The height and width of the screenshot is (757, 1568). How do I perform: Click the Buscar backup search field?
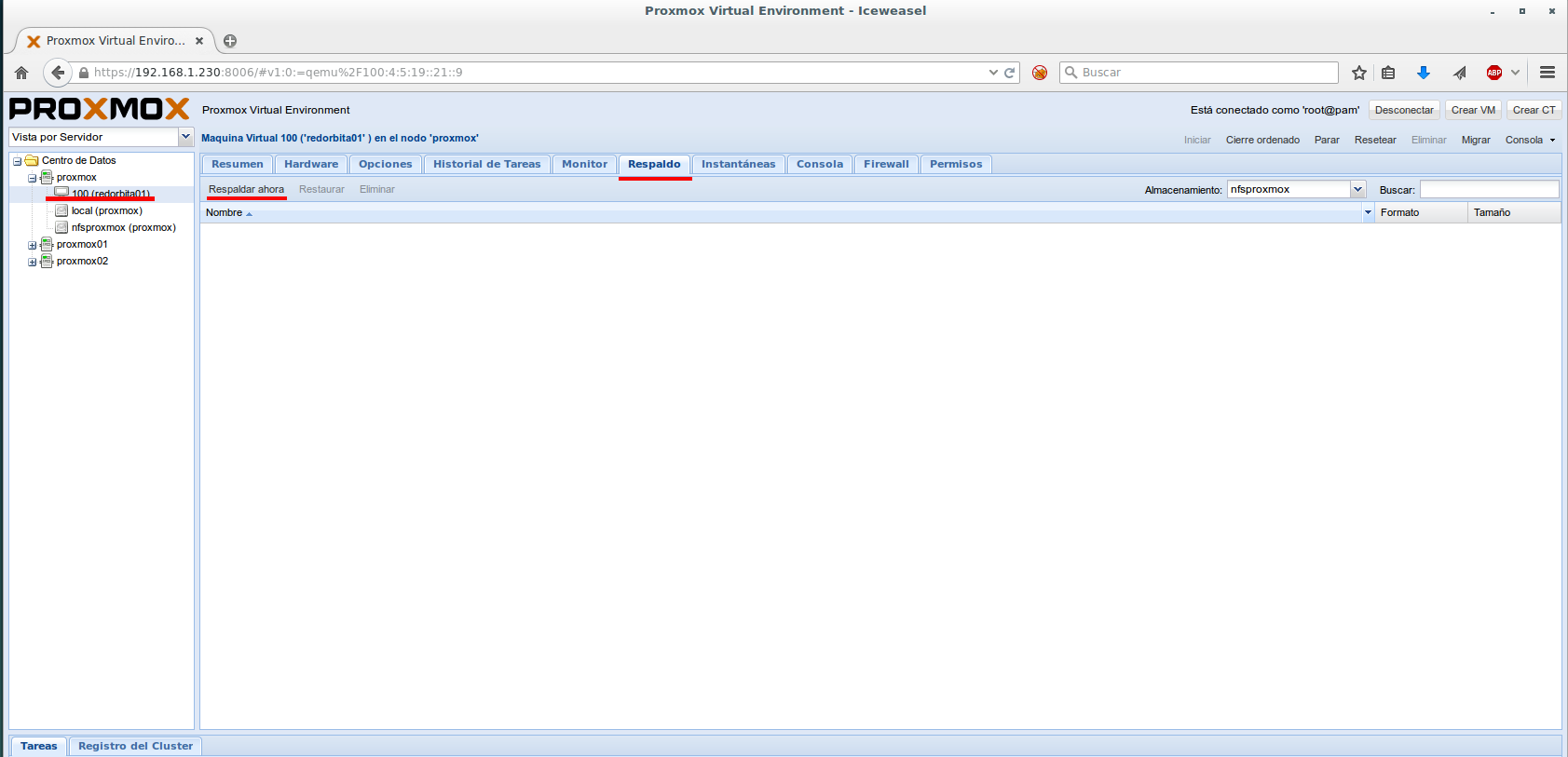click(1488, 189)
